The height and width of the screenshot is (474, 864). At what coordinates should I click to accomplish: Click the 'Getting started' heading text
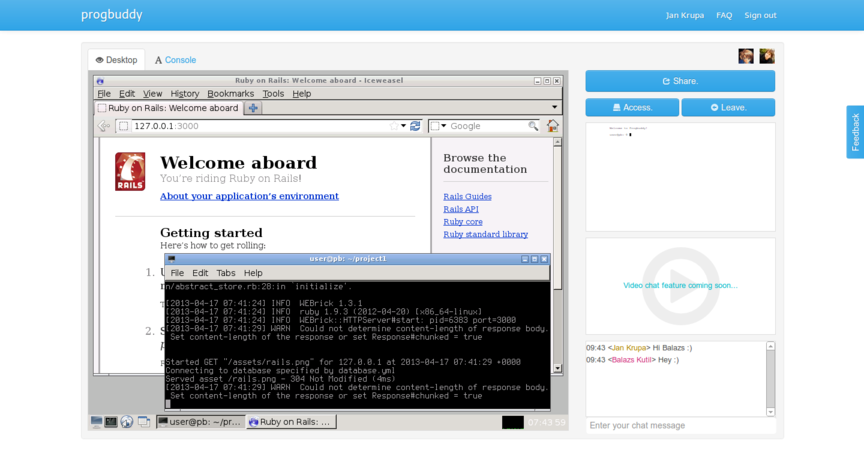(x=211, y=233)
